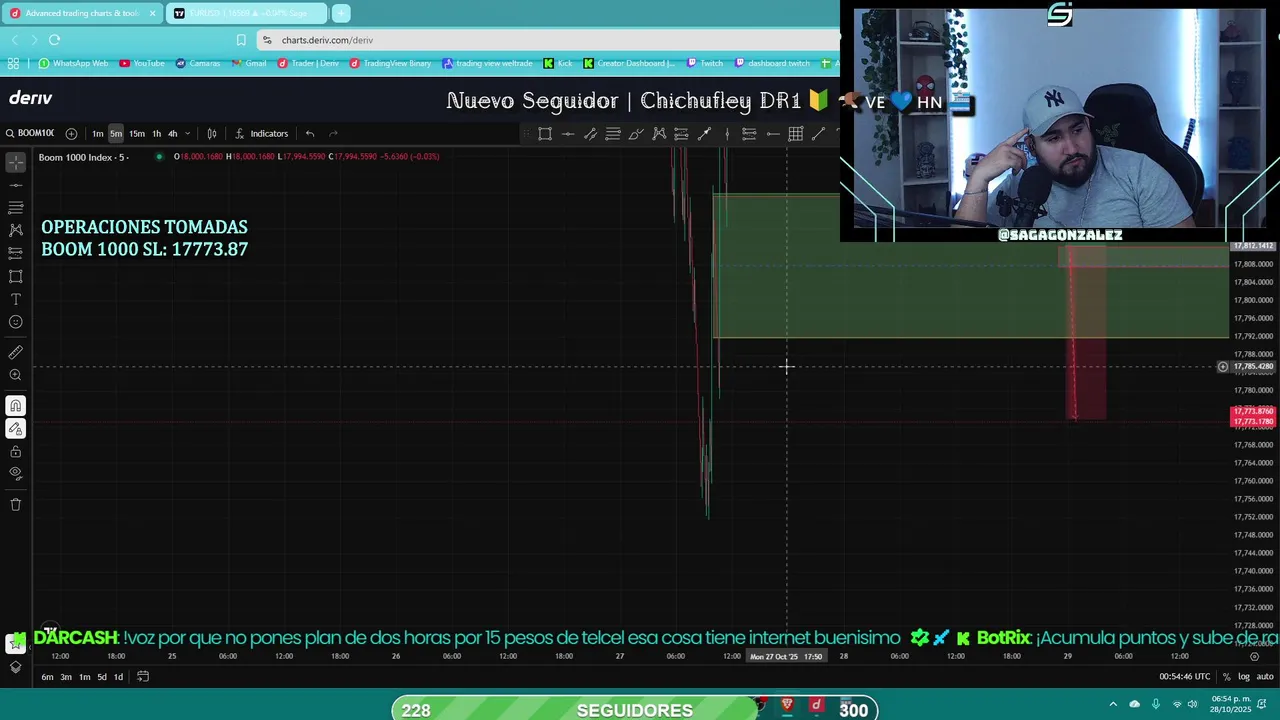Switch to the Advanced trading charts tab
Screen dimensions: 1280x720
coord(82,13)
